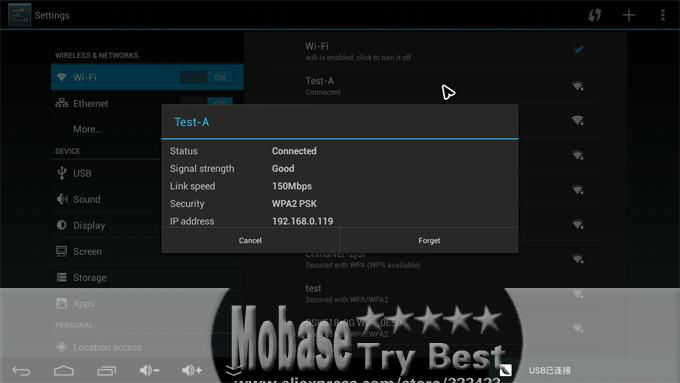Click the Signal strength Good value
Image resolution: width=680 pixels, height=383 pixels.
pyautogui.click(x=283, y=168)
